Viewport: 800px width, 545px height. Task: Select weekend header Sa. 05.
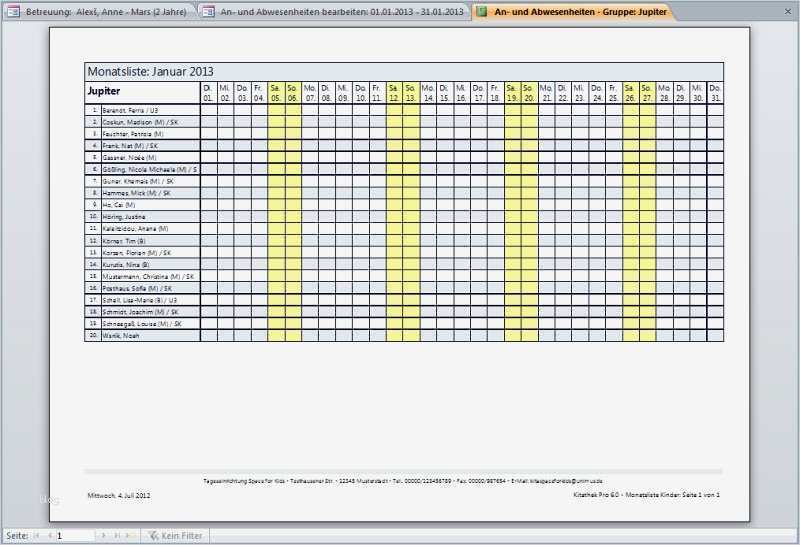tap(276, 93)
